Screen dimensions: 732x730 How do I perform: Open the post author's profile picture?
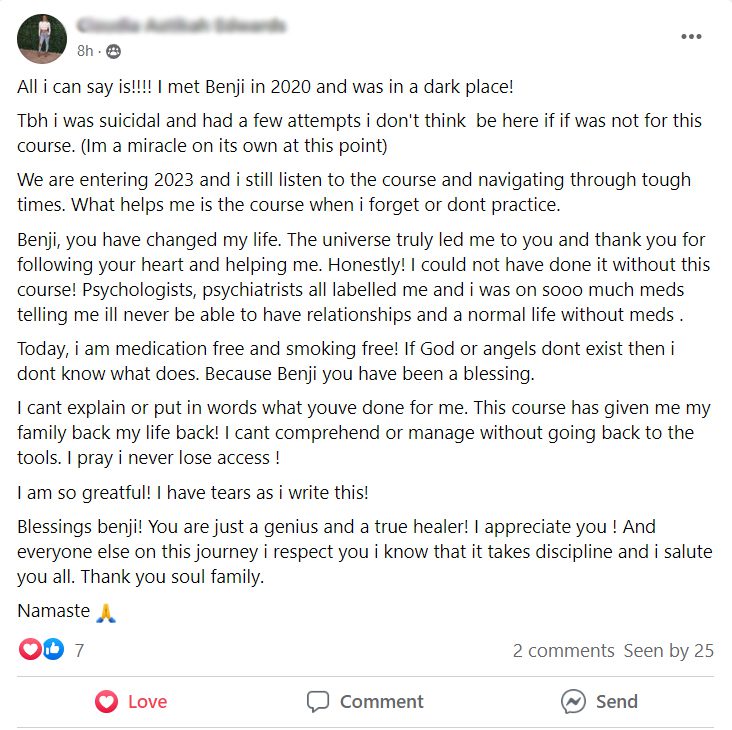[42, 39]
